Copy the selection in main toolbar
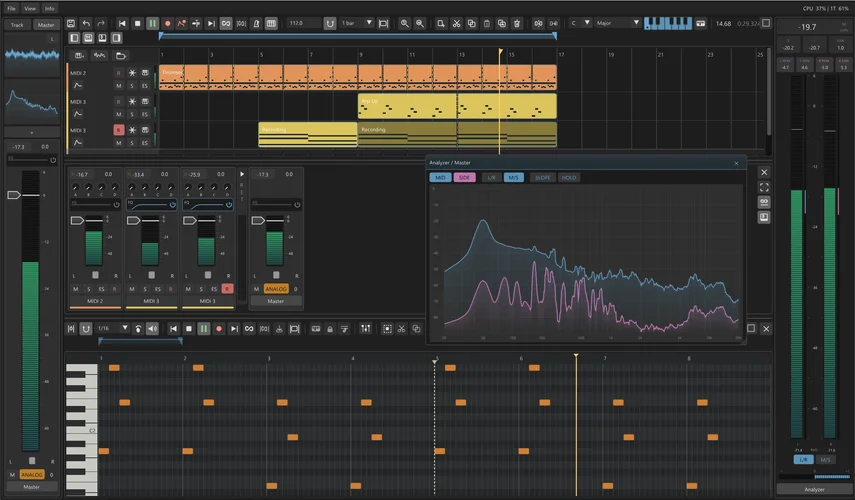This screenshot has width=855, height=500. tap(472, 23)
